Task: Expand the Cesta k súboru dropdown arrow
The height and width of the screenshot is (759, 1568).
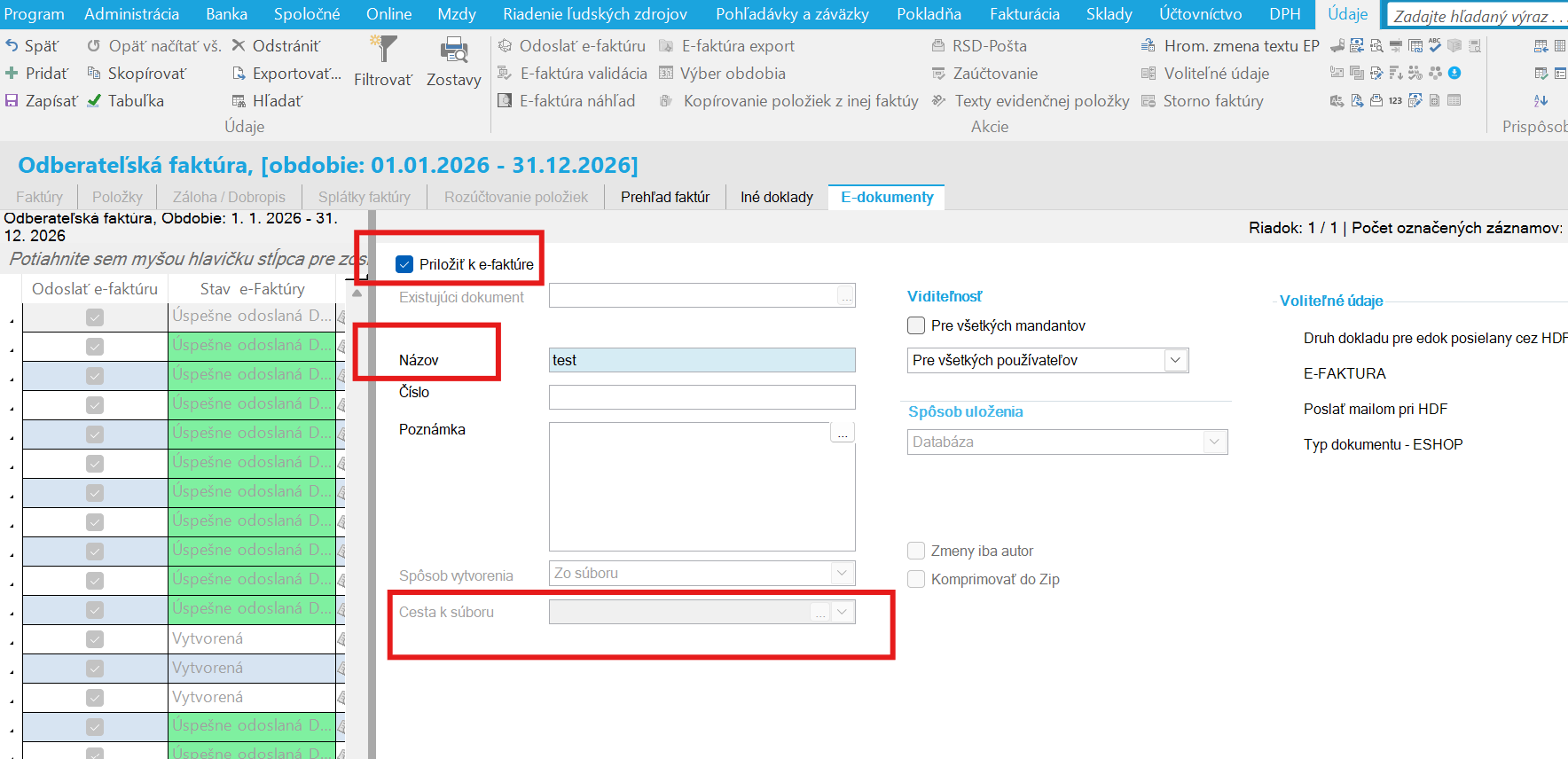Action: (x=843, y=612)
